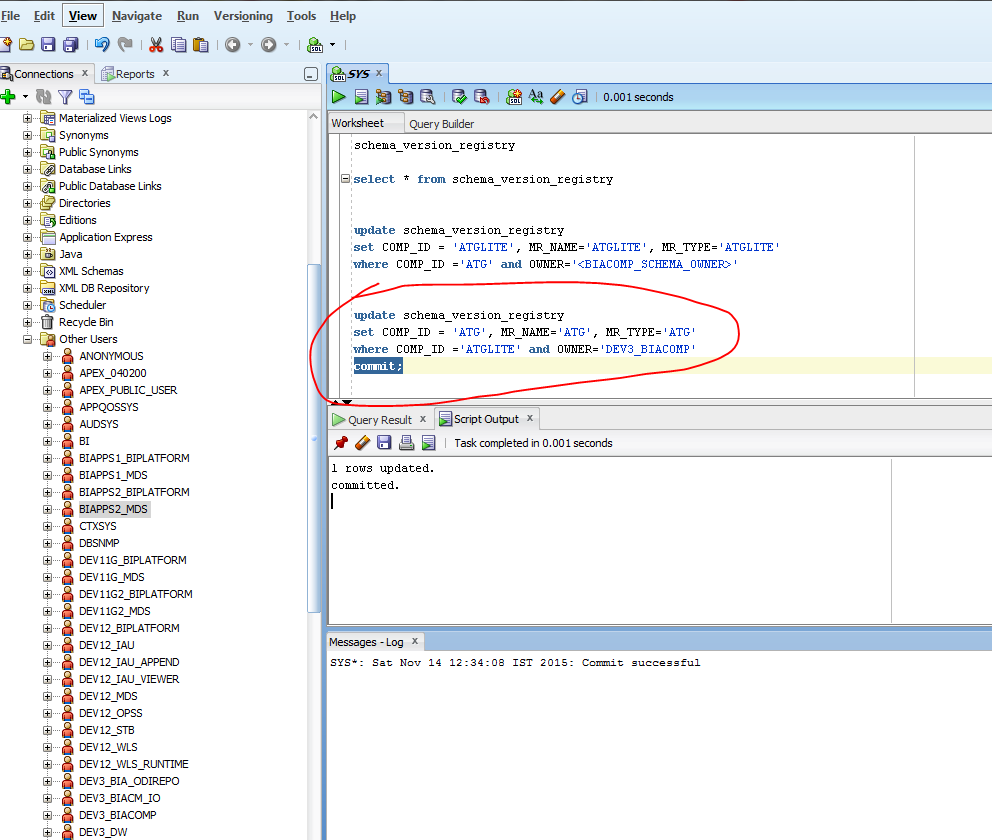Open the Versioning menu
Screen dimensions: 992x840
tap(243, 16)
